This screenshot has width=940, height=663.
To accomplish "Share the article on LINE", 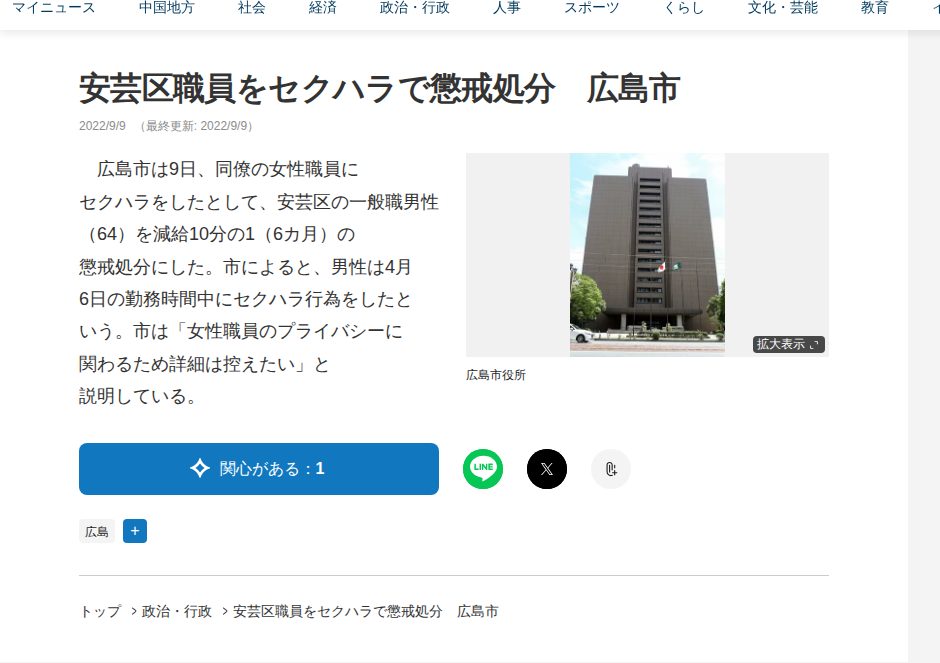I will (483, 469).
